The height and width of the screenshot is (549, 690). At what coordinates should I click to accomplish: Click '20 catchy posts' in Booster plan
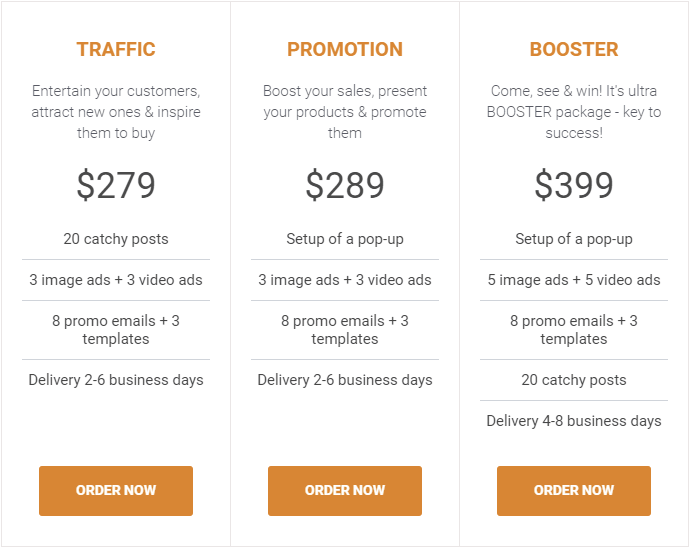tap(574, 380)
